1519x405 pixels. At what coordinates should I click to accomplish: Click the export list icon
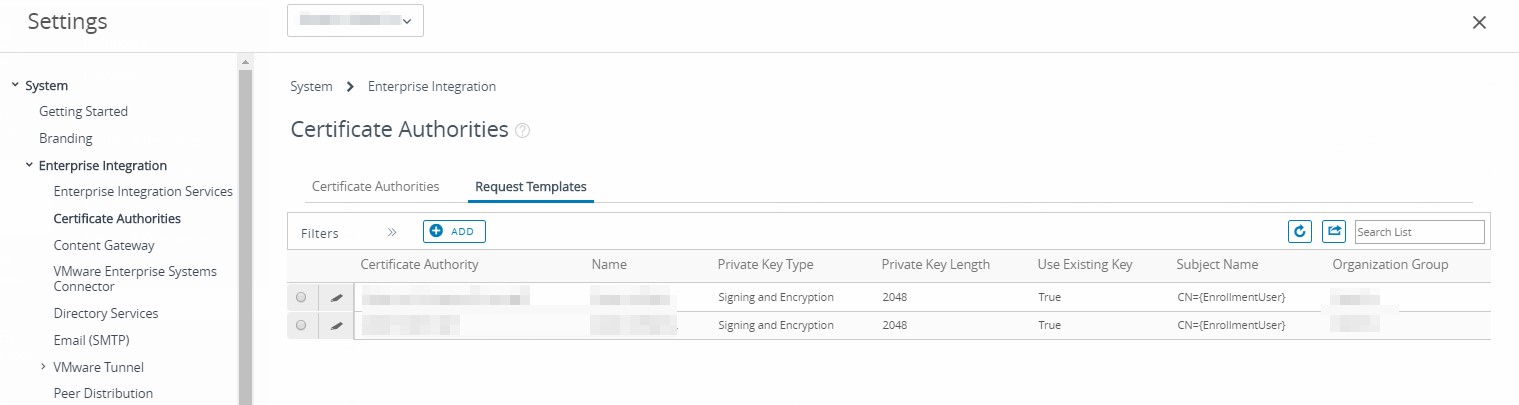click(1334, 232)
